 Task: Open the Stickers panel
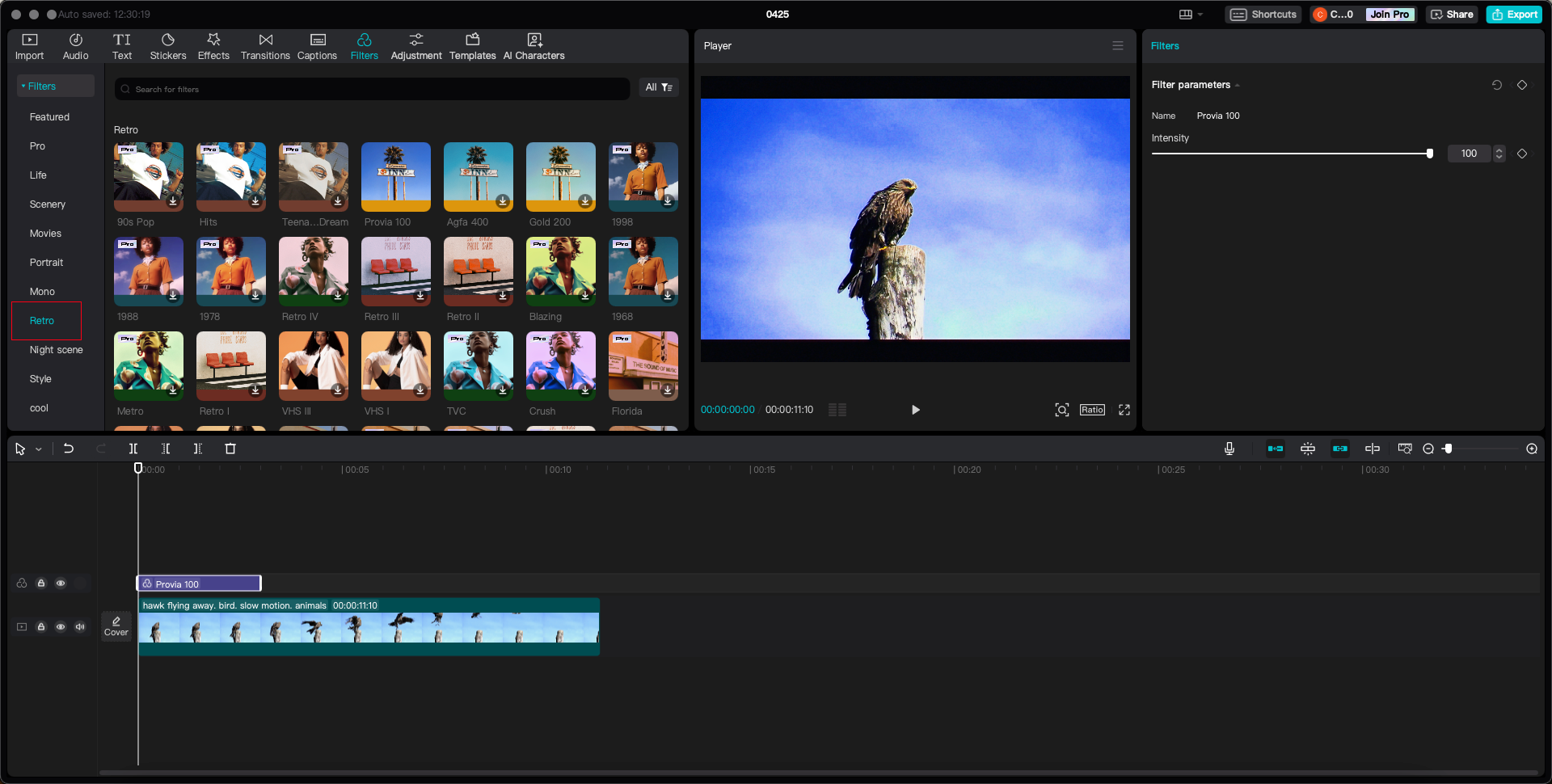pyautogui.click(x=168, y=47)
